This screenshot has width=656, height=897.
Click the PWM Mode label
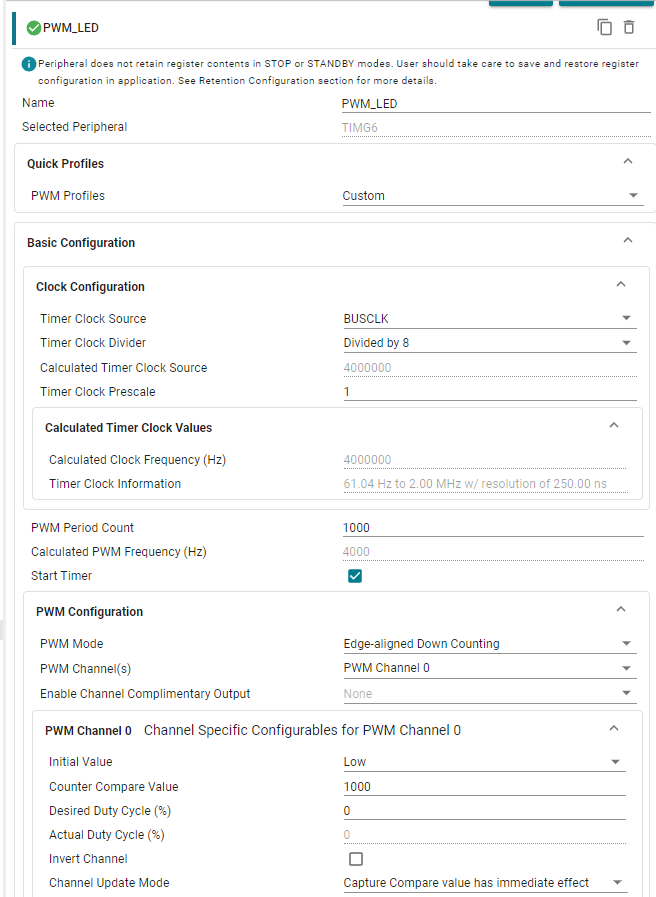coord(71,644)
